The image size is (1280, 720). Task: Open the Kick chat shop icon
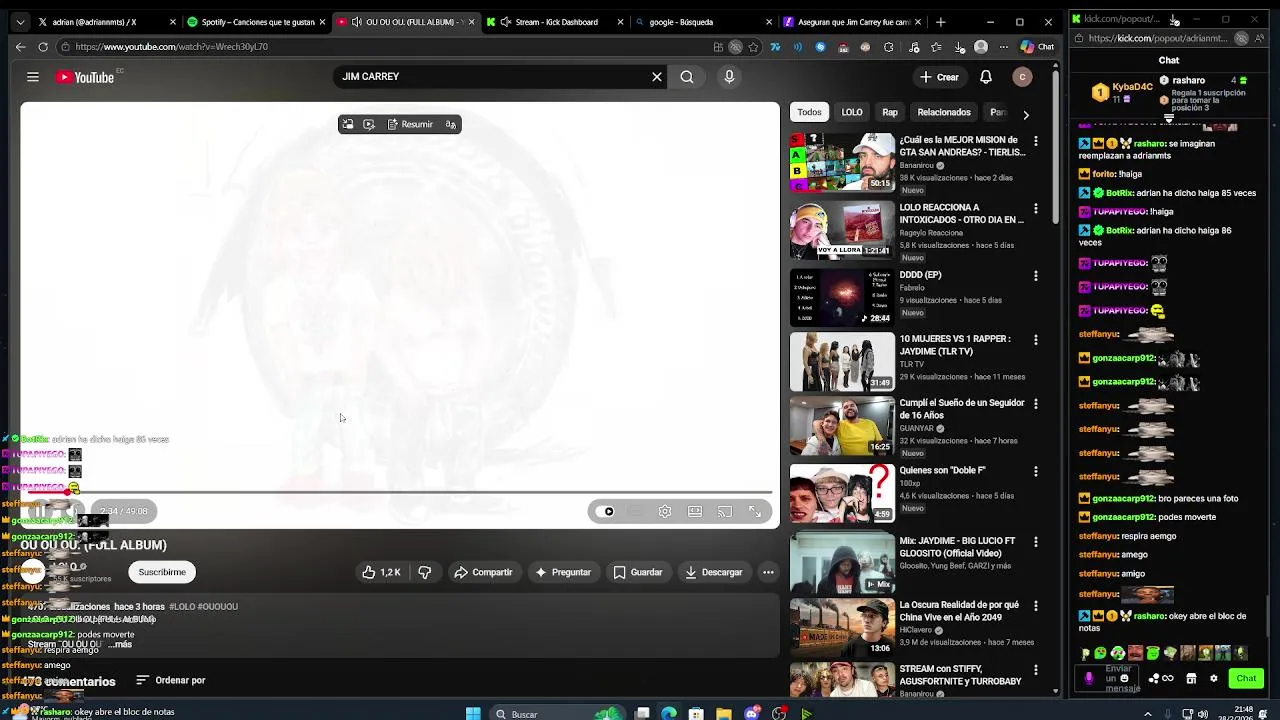pyautogui.click(x=1191, y=678)
